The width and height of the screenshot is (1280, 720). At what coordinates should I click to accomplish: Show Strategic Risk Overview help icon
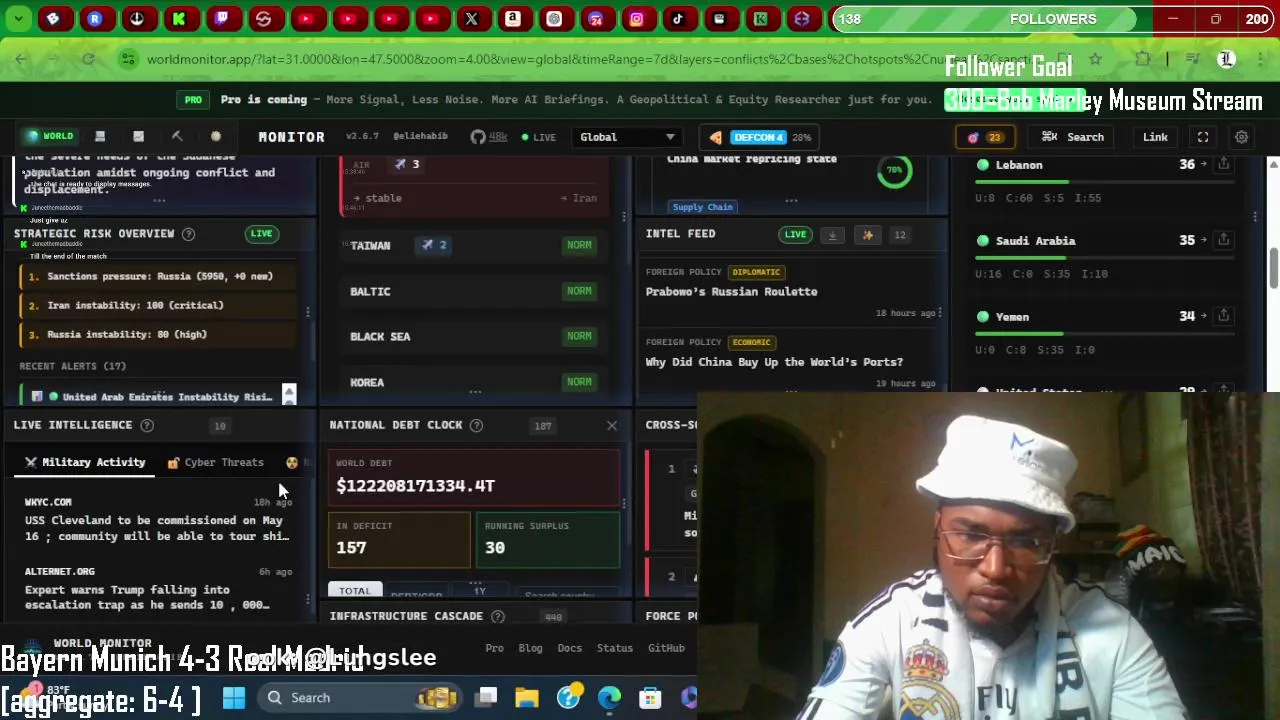click(188, 234)
